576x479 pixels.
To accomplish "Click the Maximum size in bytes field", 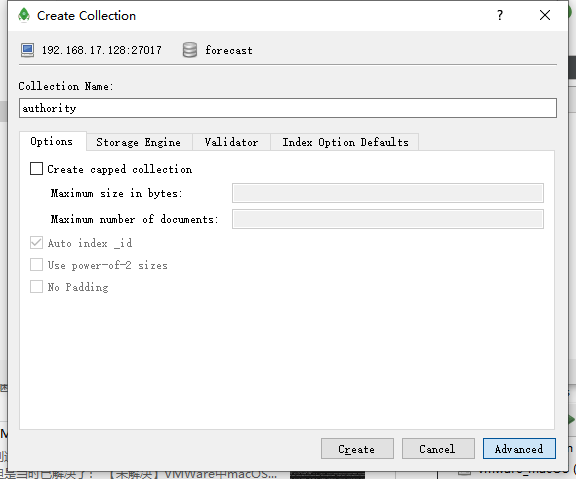I will pos(388,193).
